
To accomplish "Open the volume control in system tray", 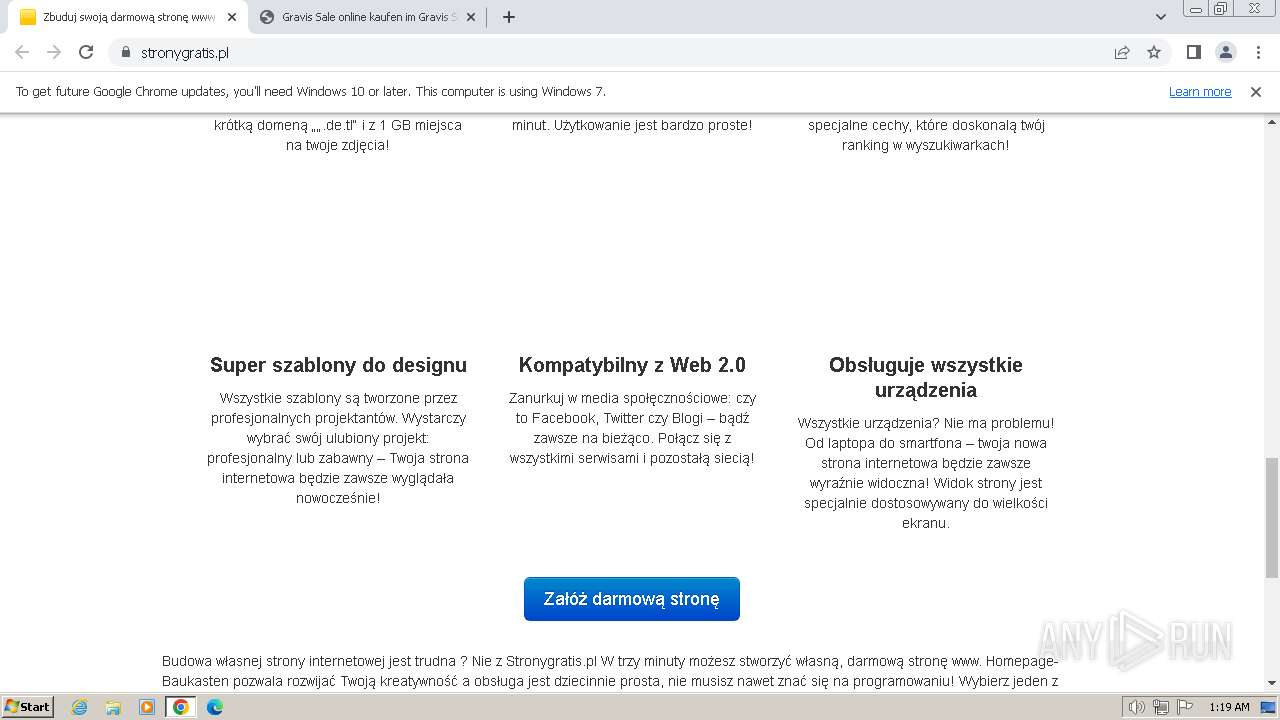I will (x=1137, y=707).
